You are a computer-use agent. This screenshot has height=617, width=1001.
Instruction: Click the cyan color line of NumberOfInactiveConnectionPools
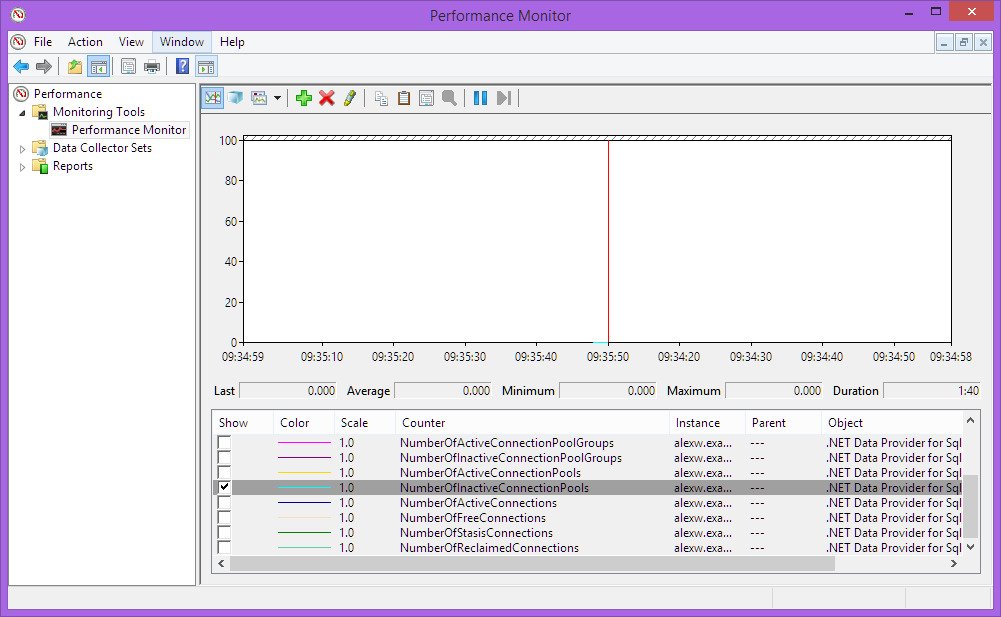[x=305, y=487]
